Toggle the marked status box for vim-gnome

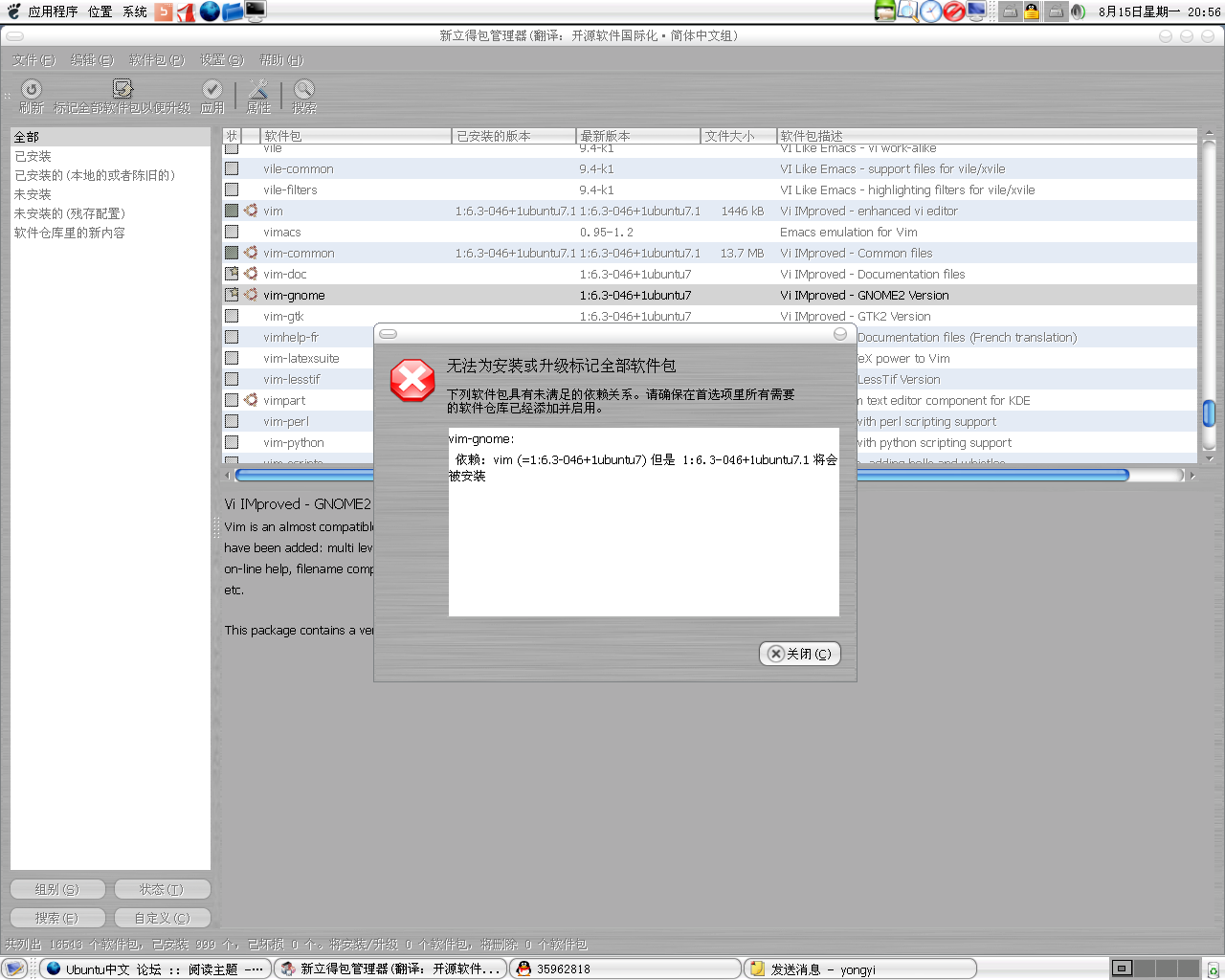tap(232, 295)
